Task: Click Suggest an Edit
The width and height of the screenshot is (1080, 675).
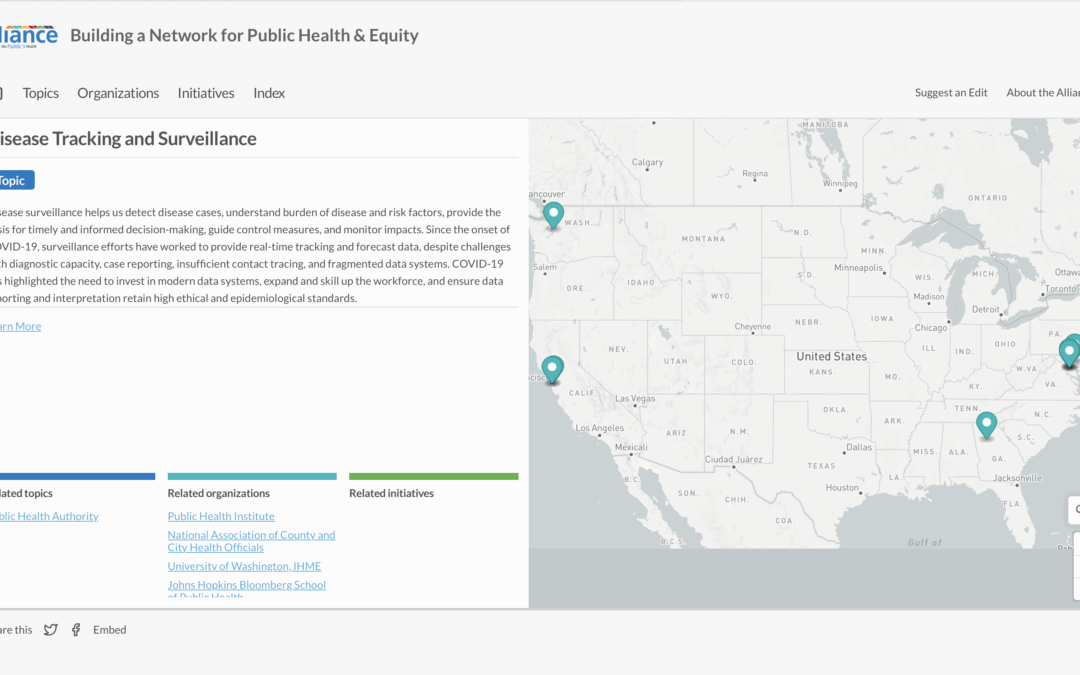Action: 950,92
